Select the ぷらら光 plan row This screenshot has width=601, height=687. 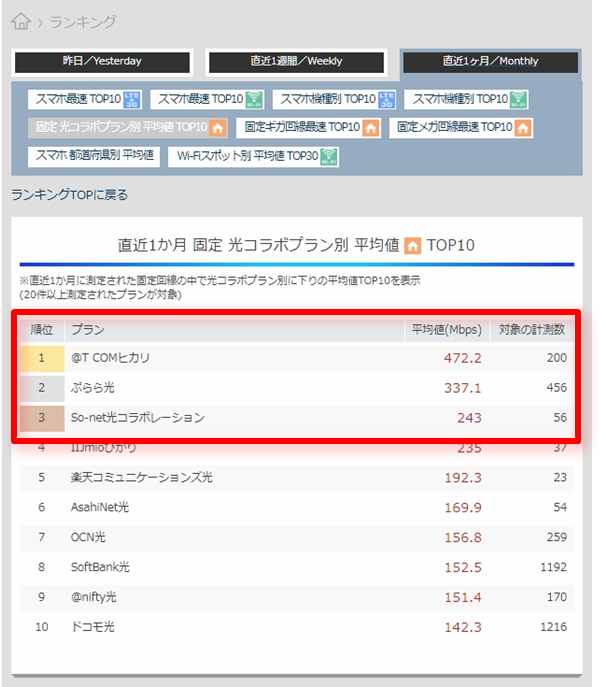click(x=297, y=388)
